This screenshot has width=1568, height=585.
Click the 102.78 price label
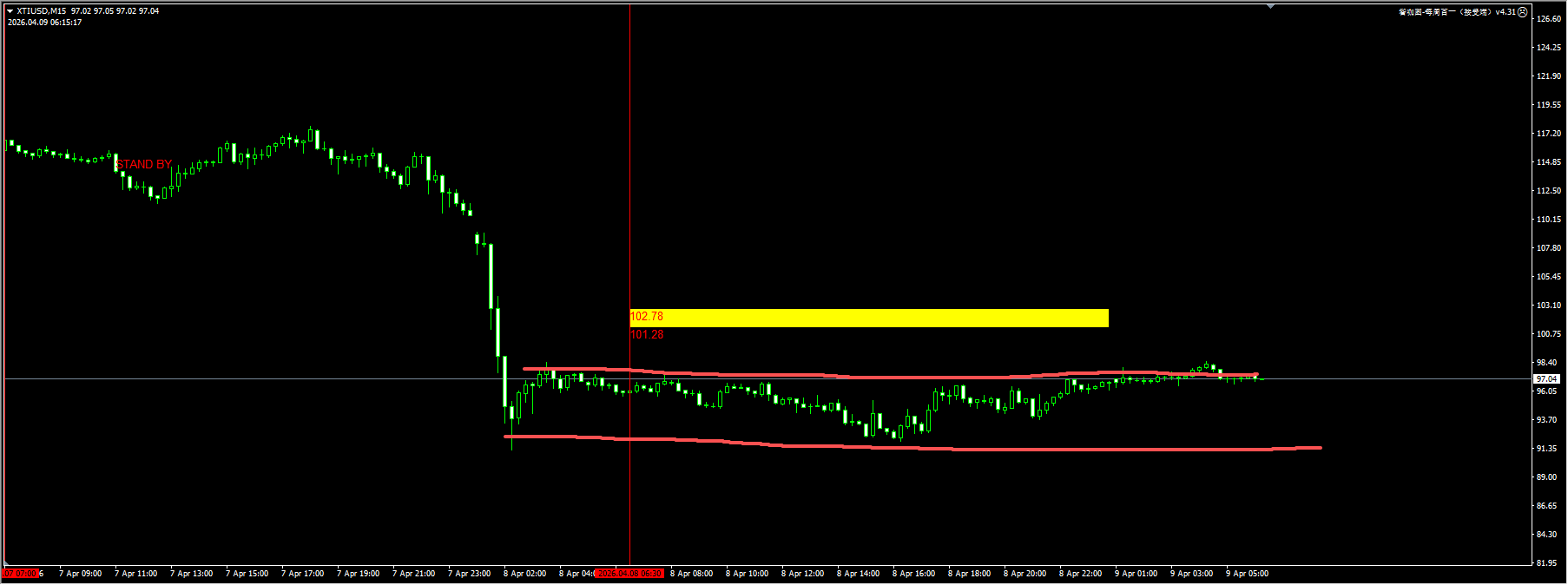(647, 317)
